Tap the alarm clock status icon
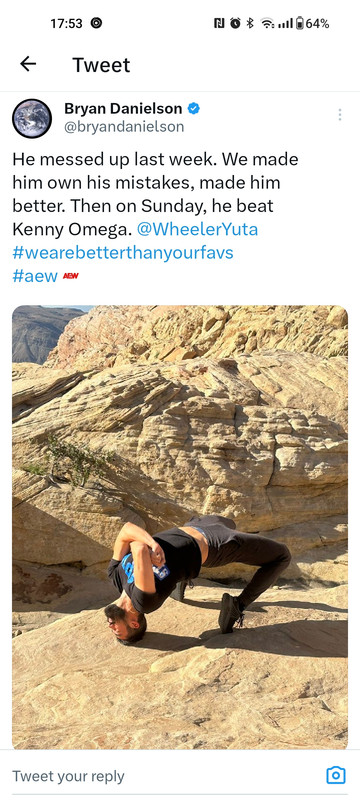 [x=235, y=23]
